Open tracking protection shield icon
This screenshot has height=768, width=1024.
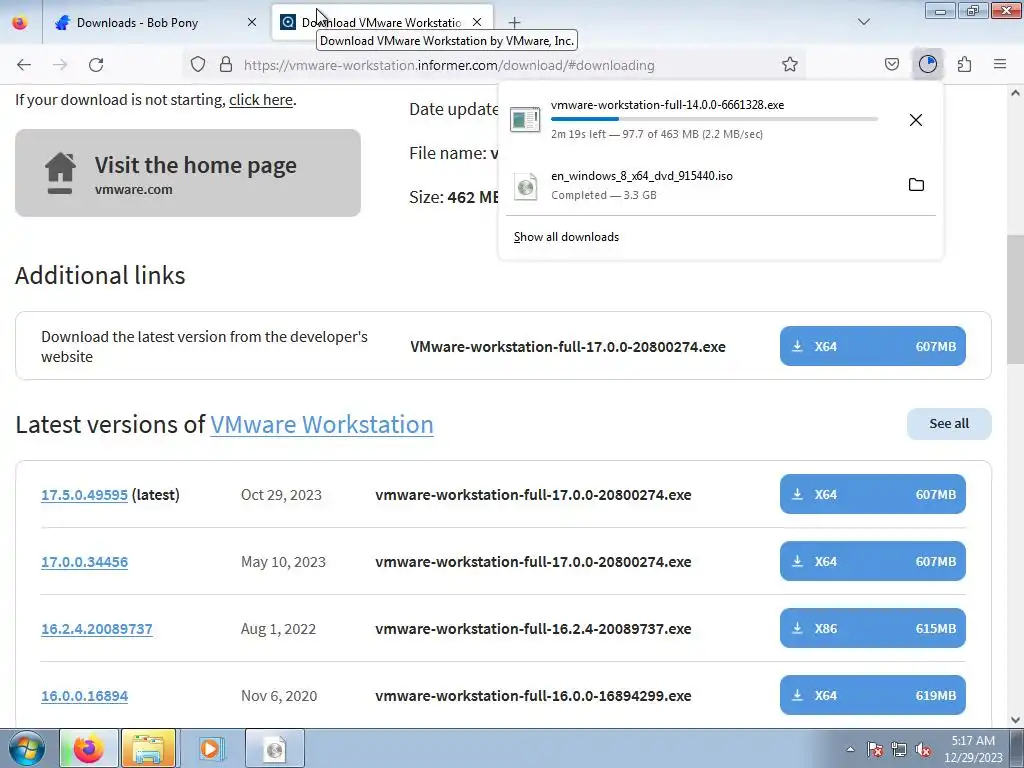pos(198,65)
